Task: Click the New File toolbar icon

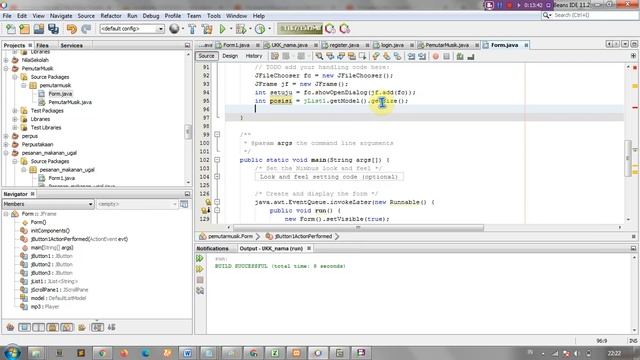Action: pyautogui.click(x=11, y=29)
